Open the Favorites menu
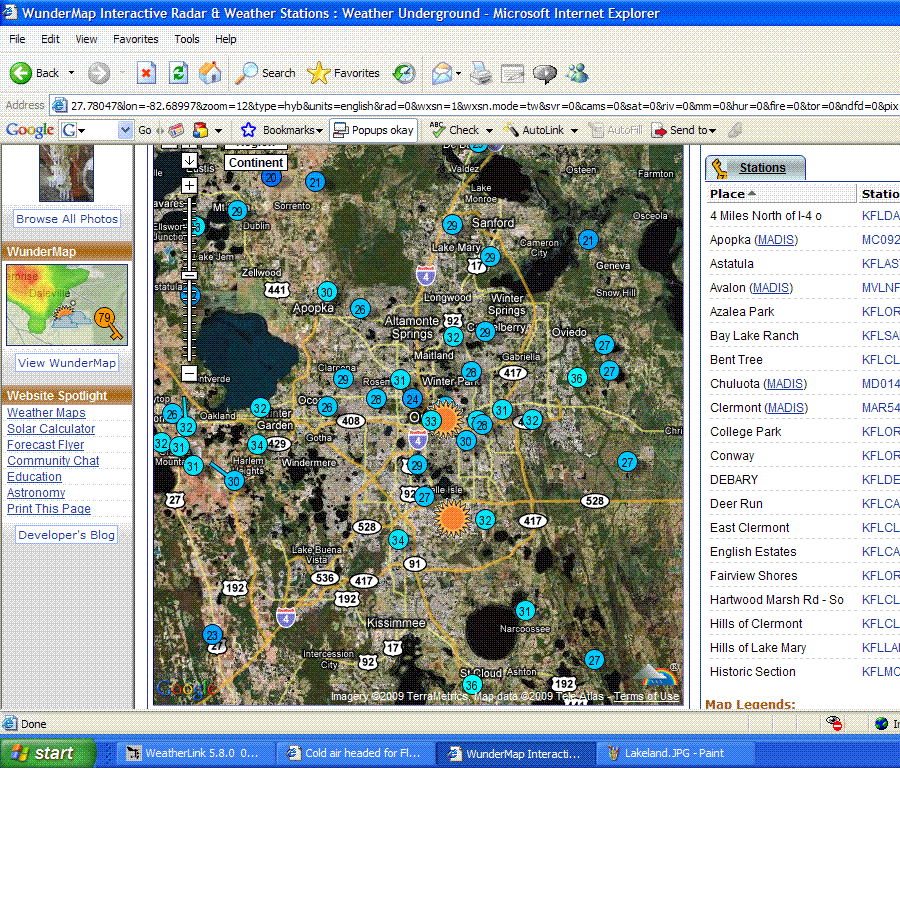The width and height of the screenshot is (900, 900). 135,39
